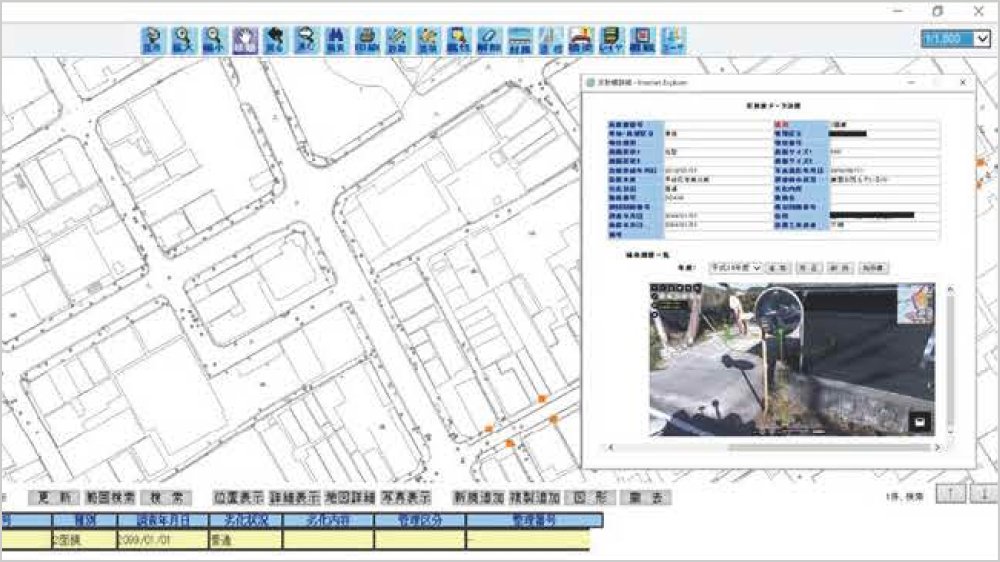Select the 管理区分 column header
The width and height of the screenshot is (1000, 562).
[420, 520]
